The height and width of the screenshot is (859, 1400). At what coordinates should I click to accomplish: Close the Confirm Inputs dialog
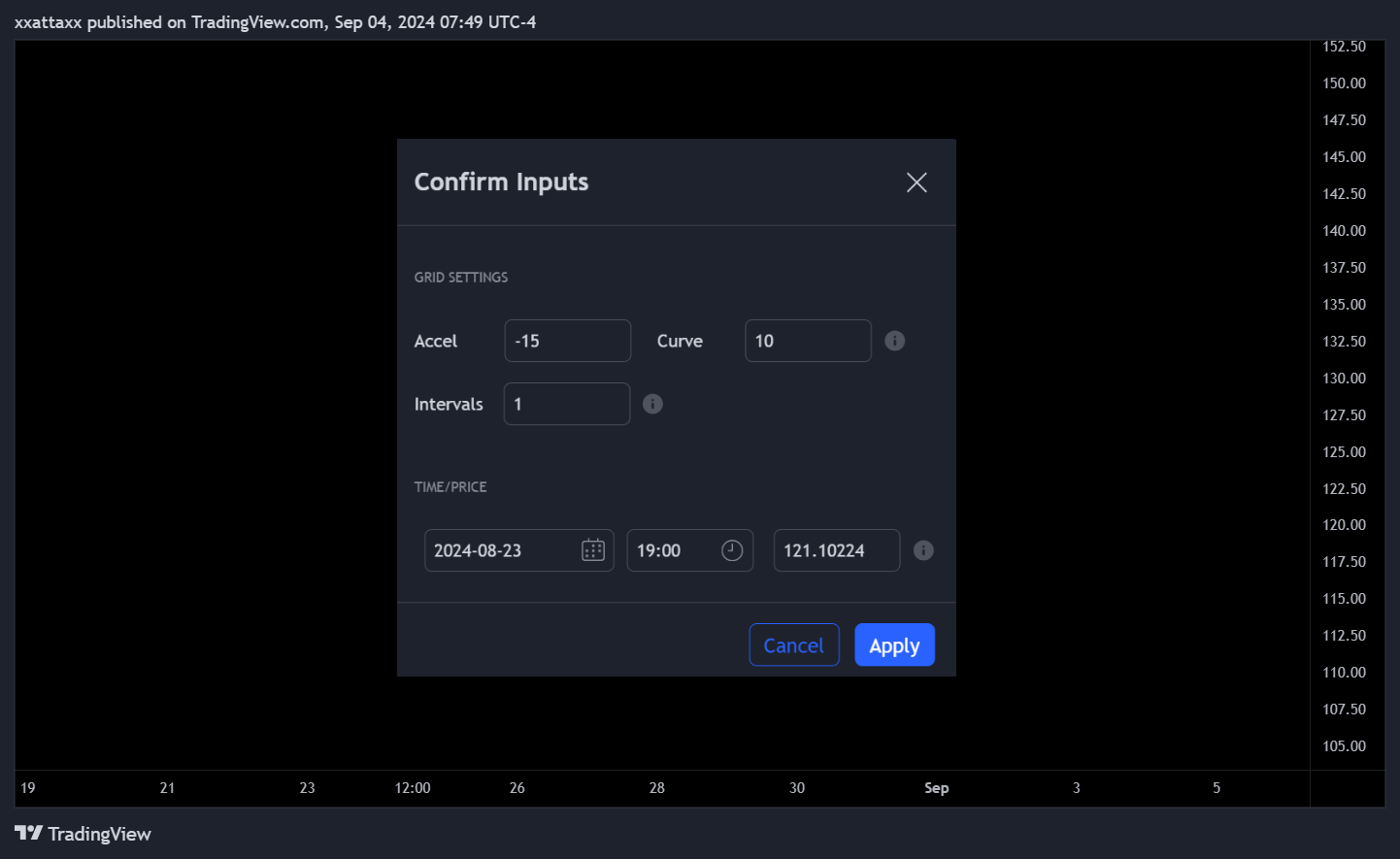(x=917, y=182)
